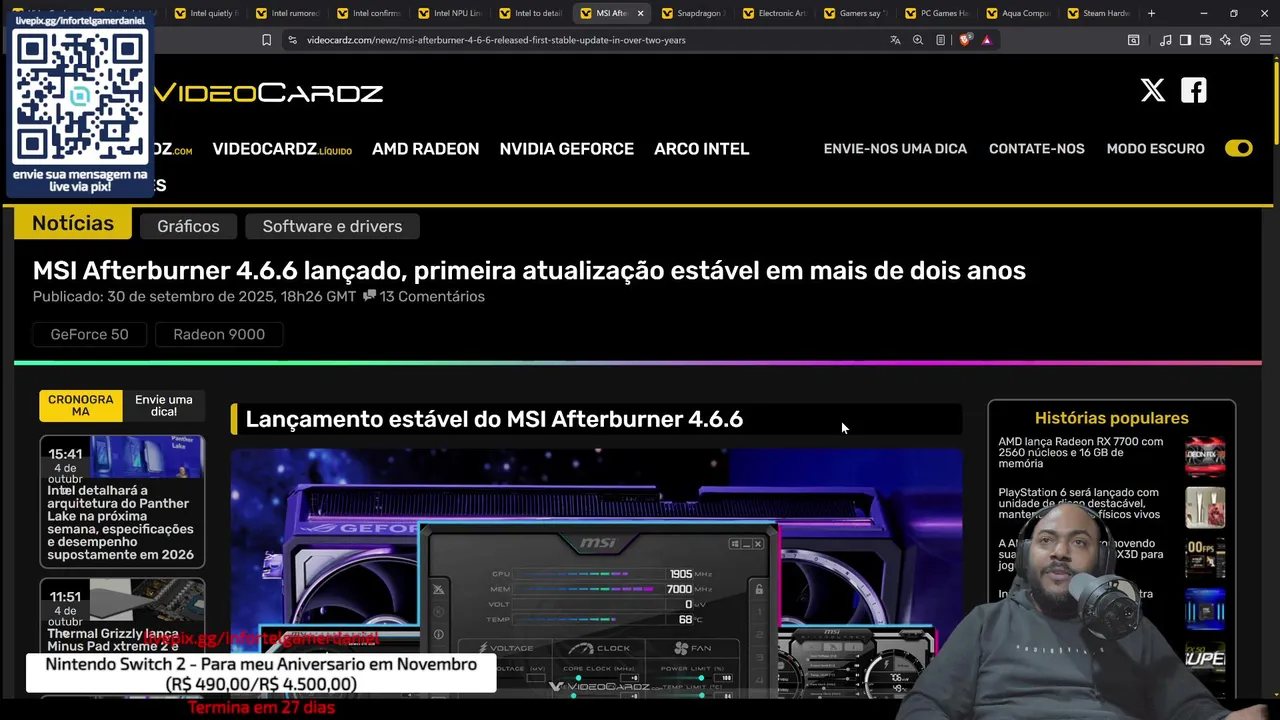Open the Brave Wallet icon
Image resolution: width=1280 pixels, height=720 pixels.
pos(1205,40)
